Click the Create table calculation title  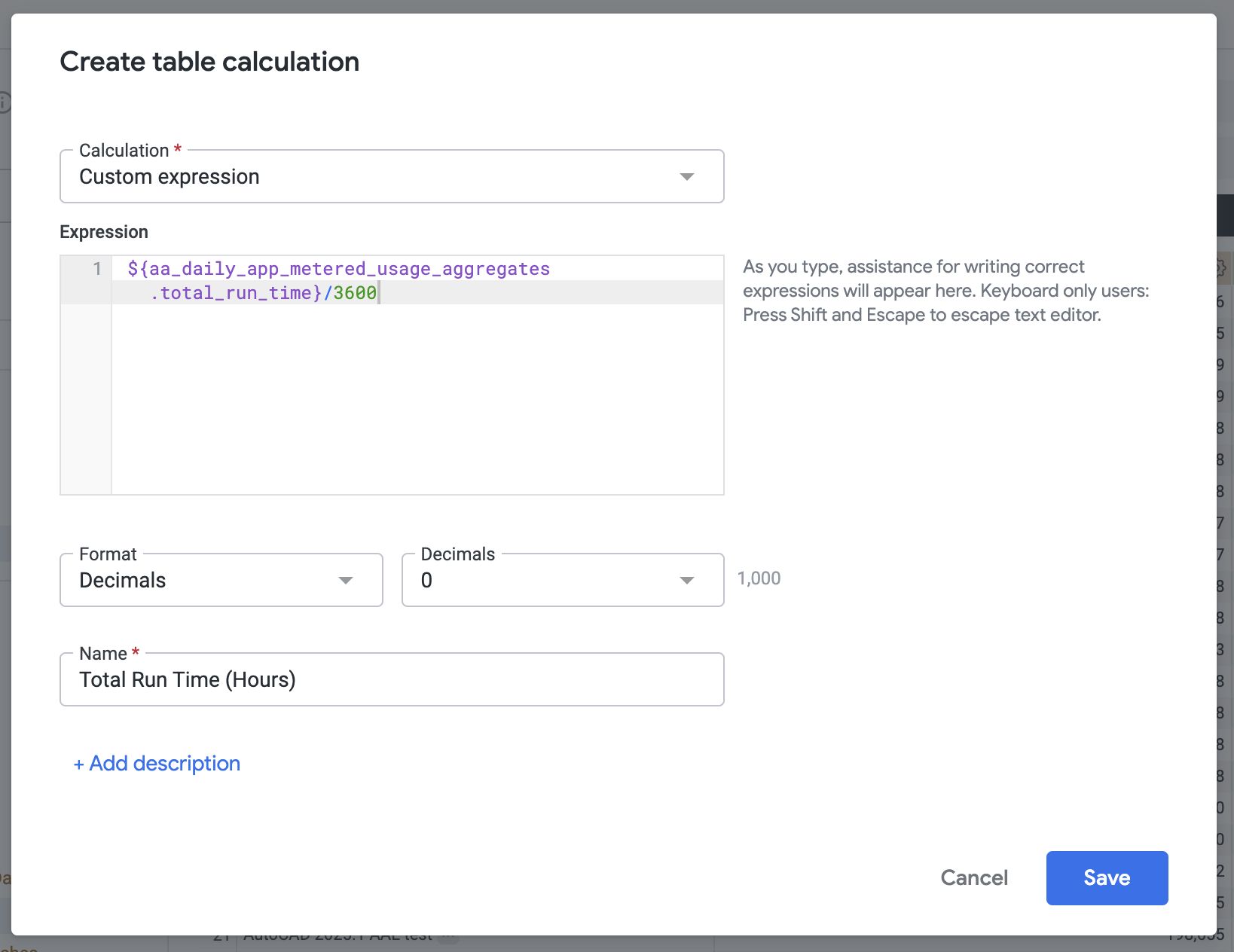coord(209,62)
